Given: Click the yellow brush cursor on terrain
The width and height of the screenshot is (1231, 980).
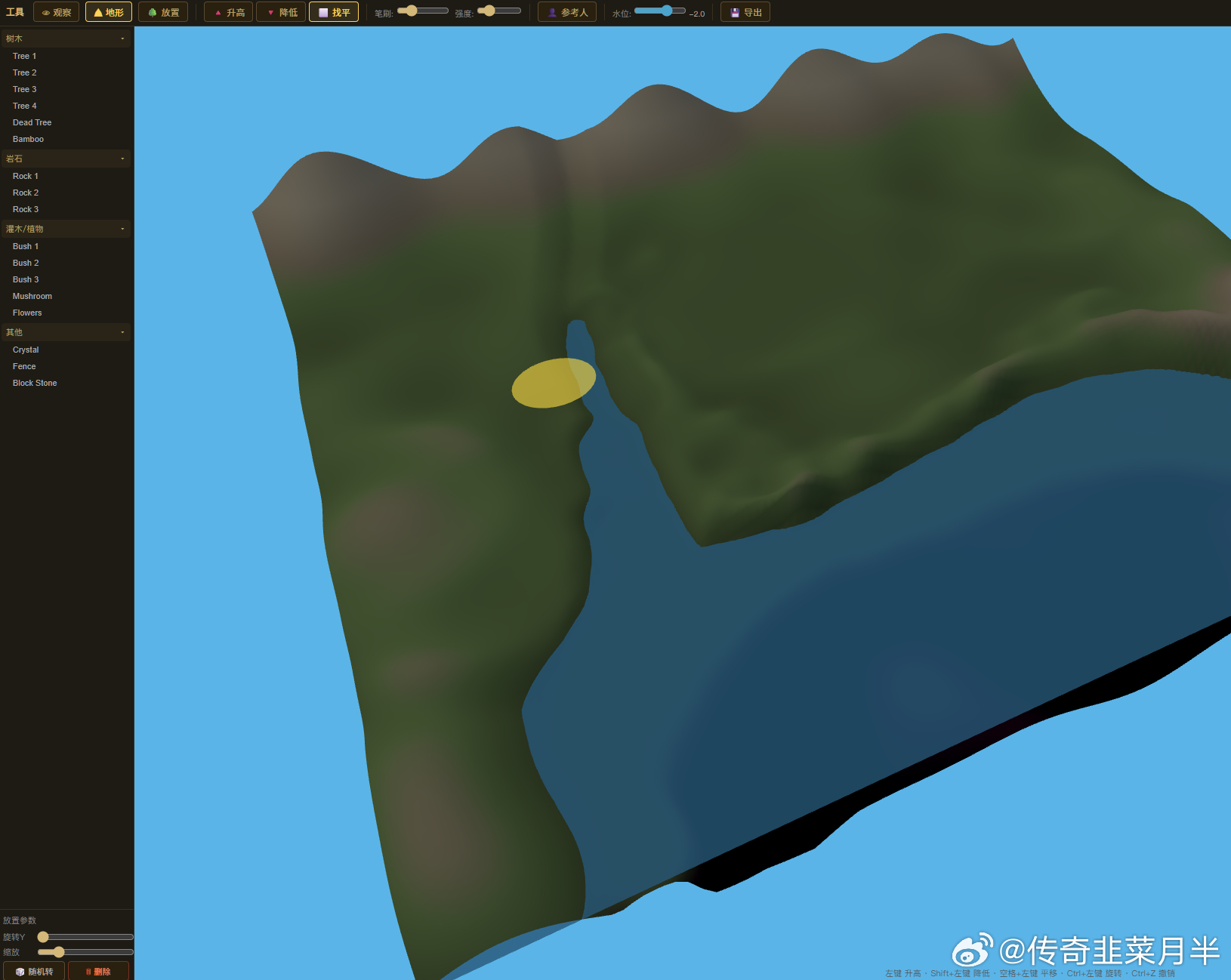Looking at the screenshot, I should [554, 383].
